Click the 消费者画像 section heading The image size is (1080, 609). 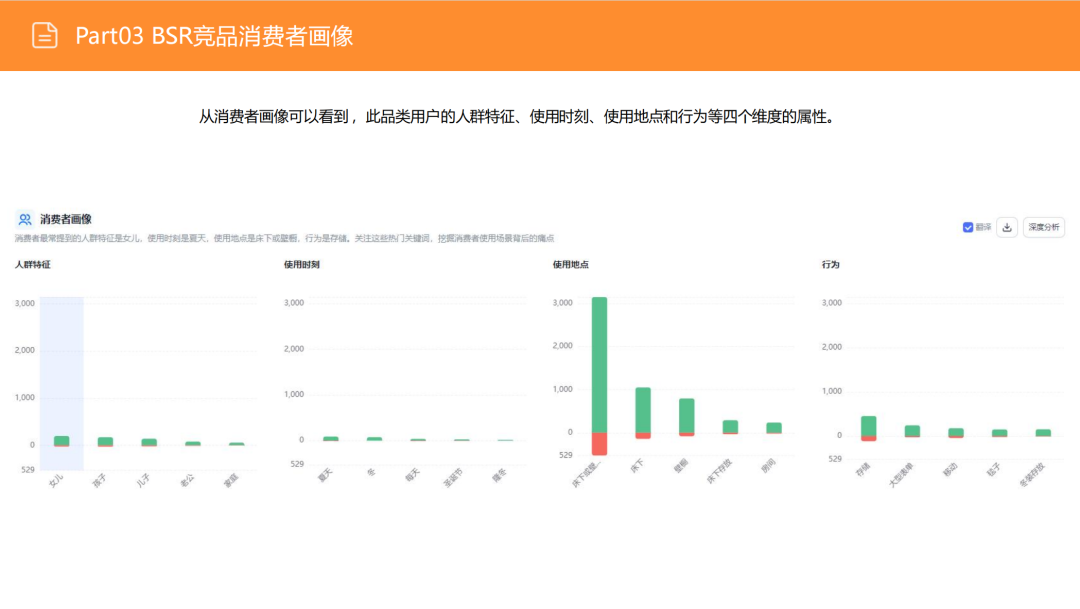pos(65,219)
